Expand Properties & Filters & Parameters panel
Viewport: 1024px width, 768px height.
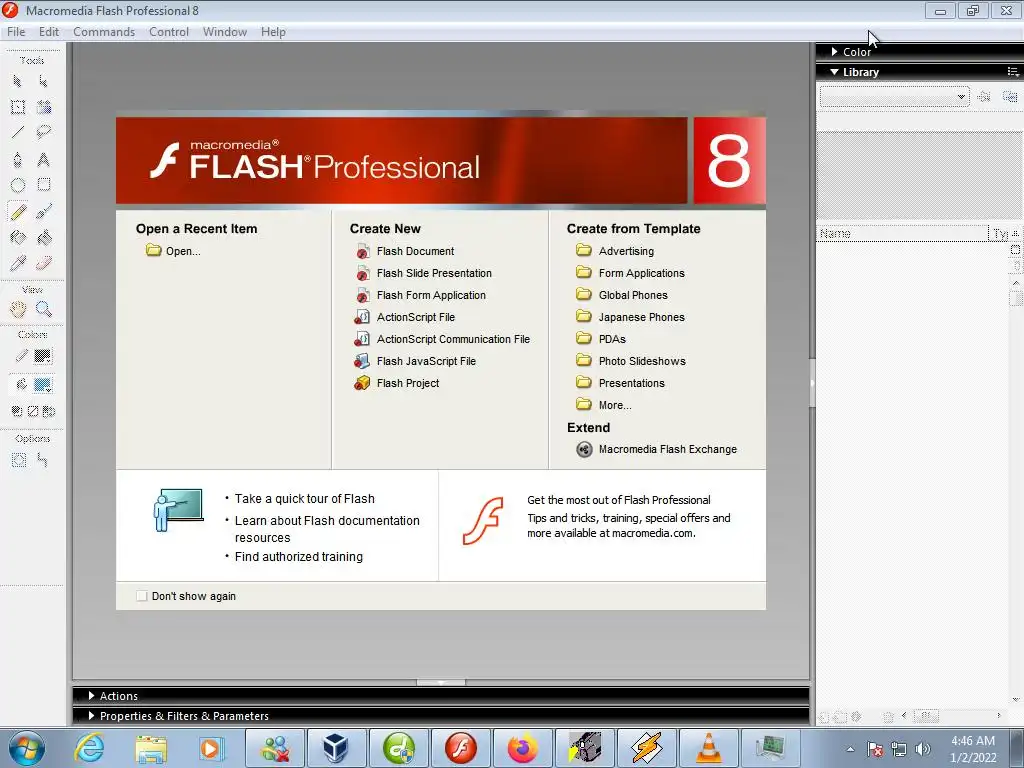pyautogui.click(x=91, y=716)
